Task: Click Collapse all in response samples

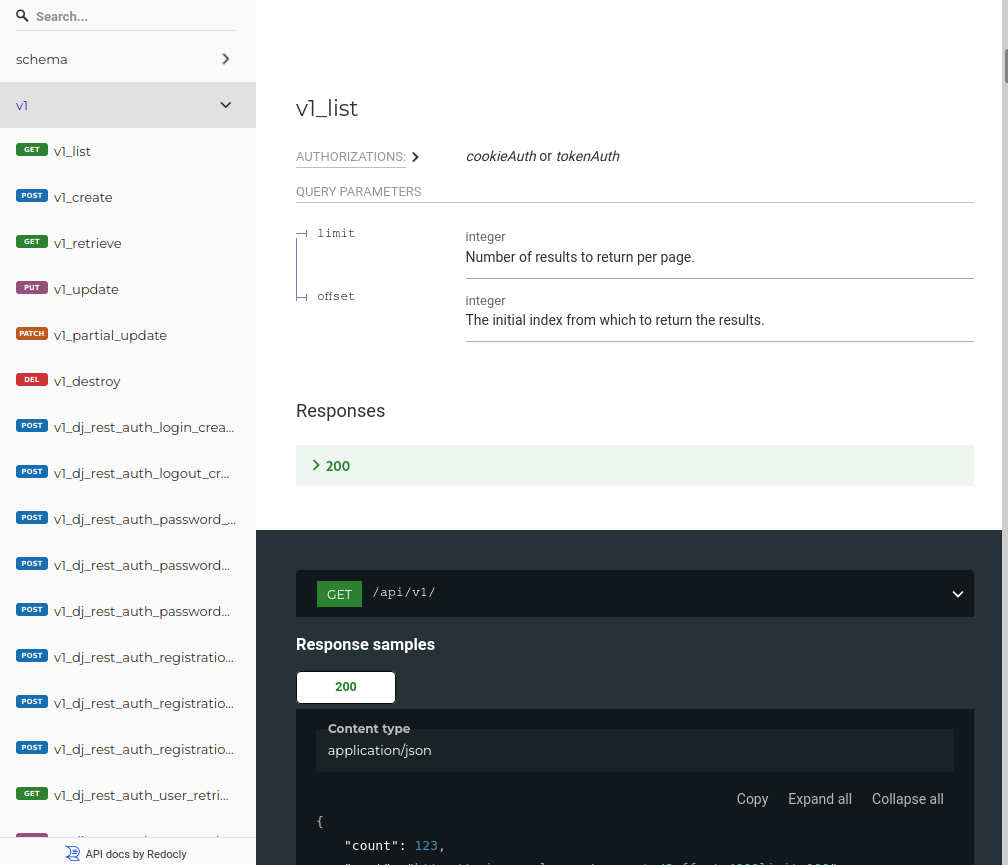Action: (x=908, y=799)
